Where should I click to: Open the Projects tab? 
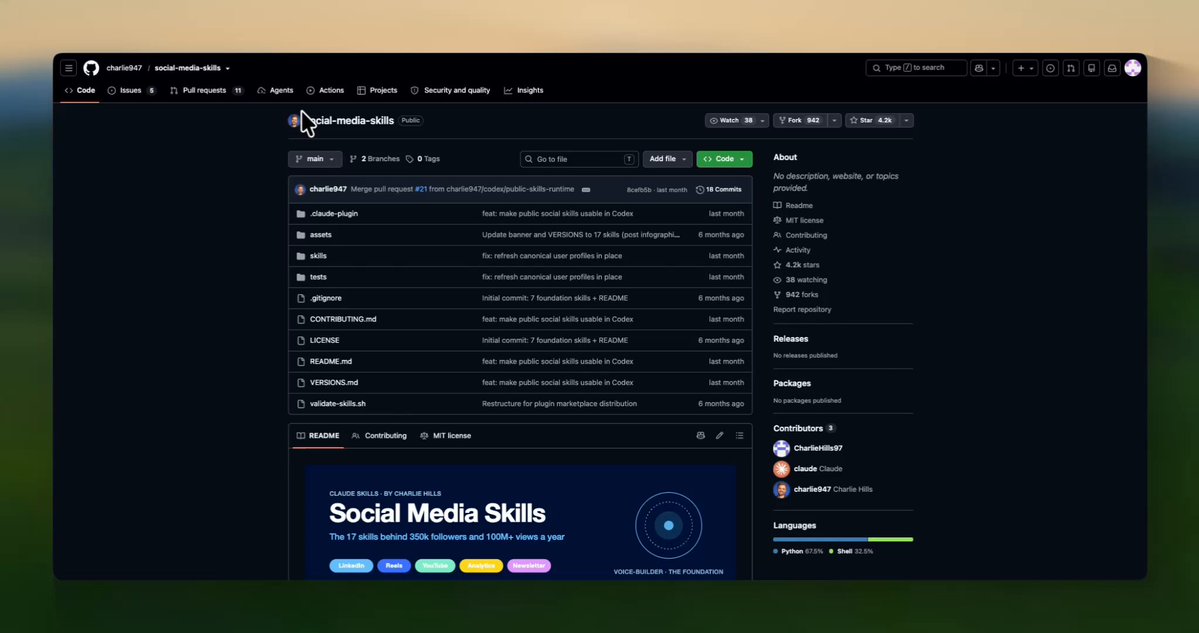tap(377, 90)
